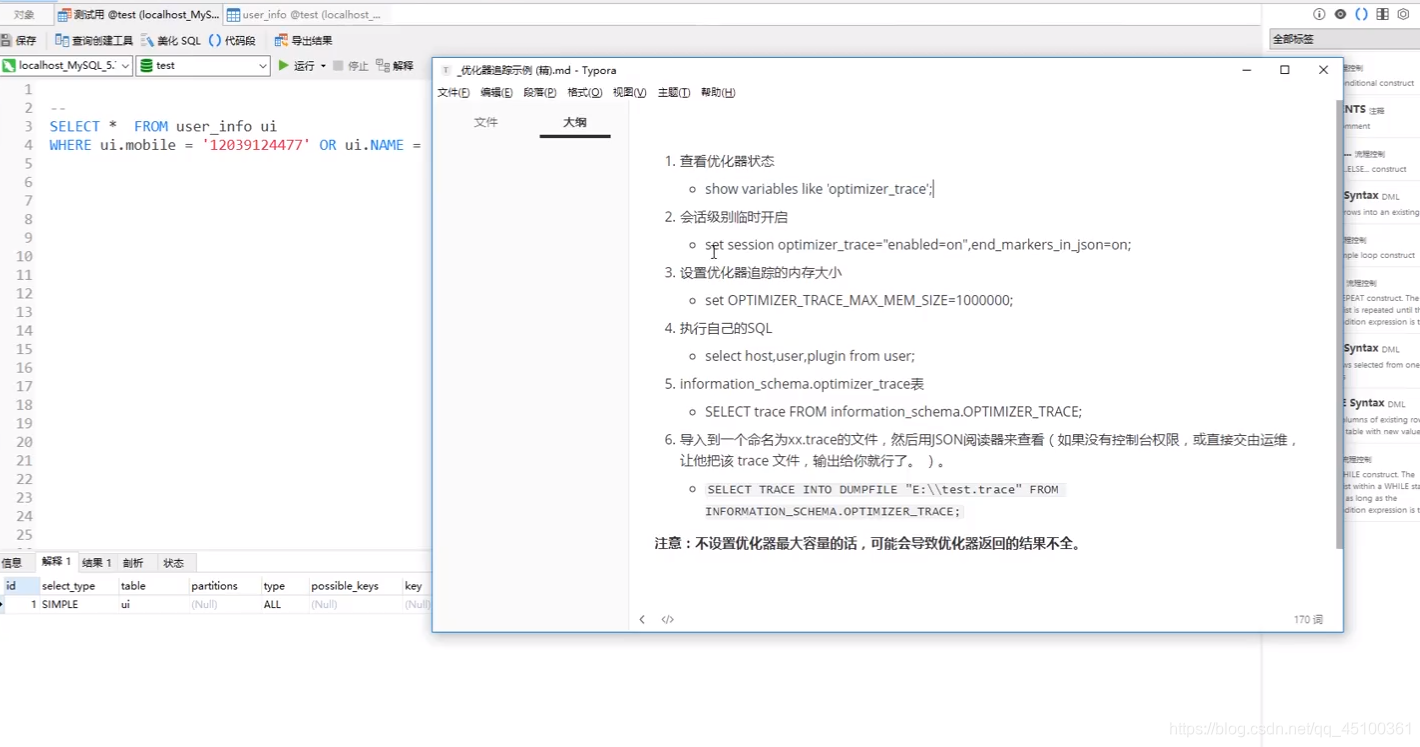The width and height of the screenshot is (1420, 747).
Task: Expand the 运行 run options arrow
Action: coord(323,66)
